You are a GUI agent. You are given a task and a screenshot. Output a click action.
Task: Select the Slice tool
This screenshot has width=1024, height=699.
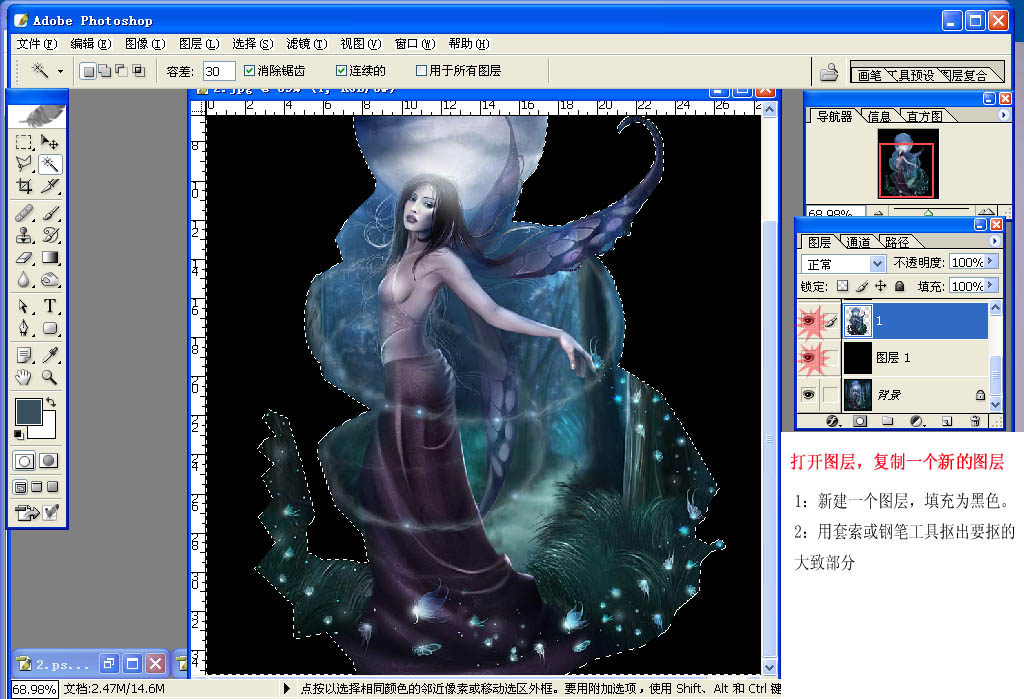point(50,186)
